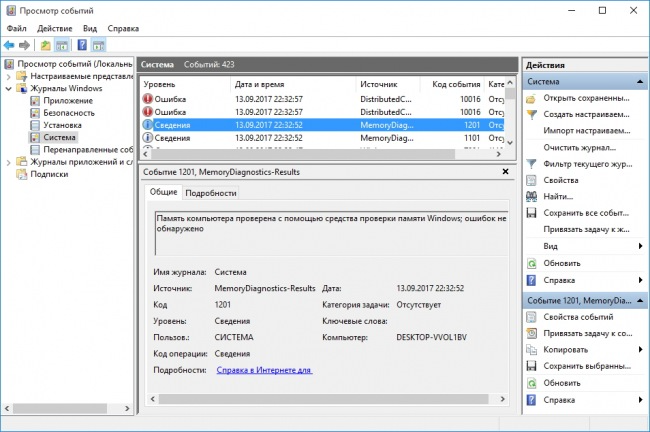Open the Действие menu
Image resolution: width=650 pixels, height=432 pixels.
54,29
